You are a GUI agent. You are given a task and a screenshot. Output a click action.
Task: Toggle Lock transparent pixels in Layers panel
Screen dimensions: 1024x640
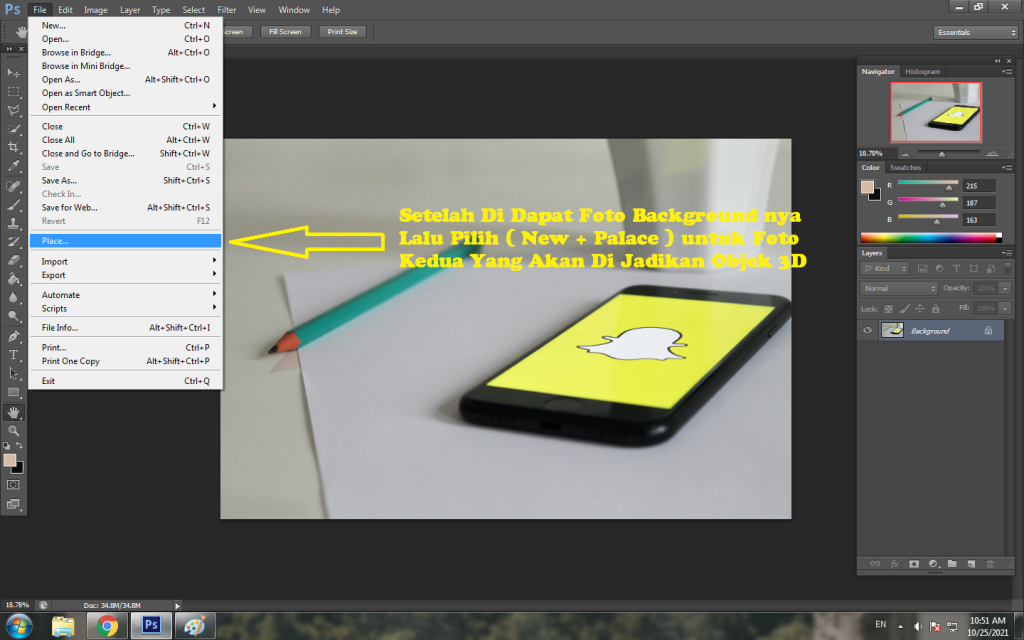[x=888, y=308]
